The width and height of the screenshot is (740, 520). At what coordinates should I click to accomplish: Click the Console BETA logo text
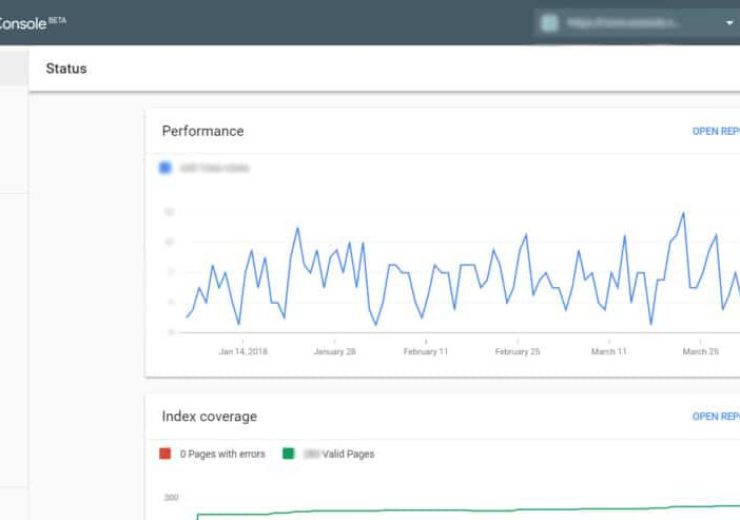(x=33, y=23)
